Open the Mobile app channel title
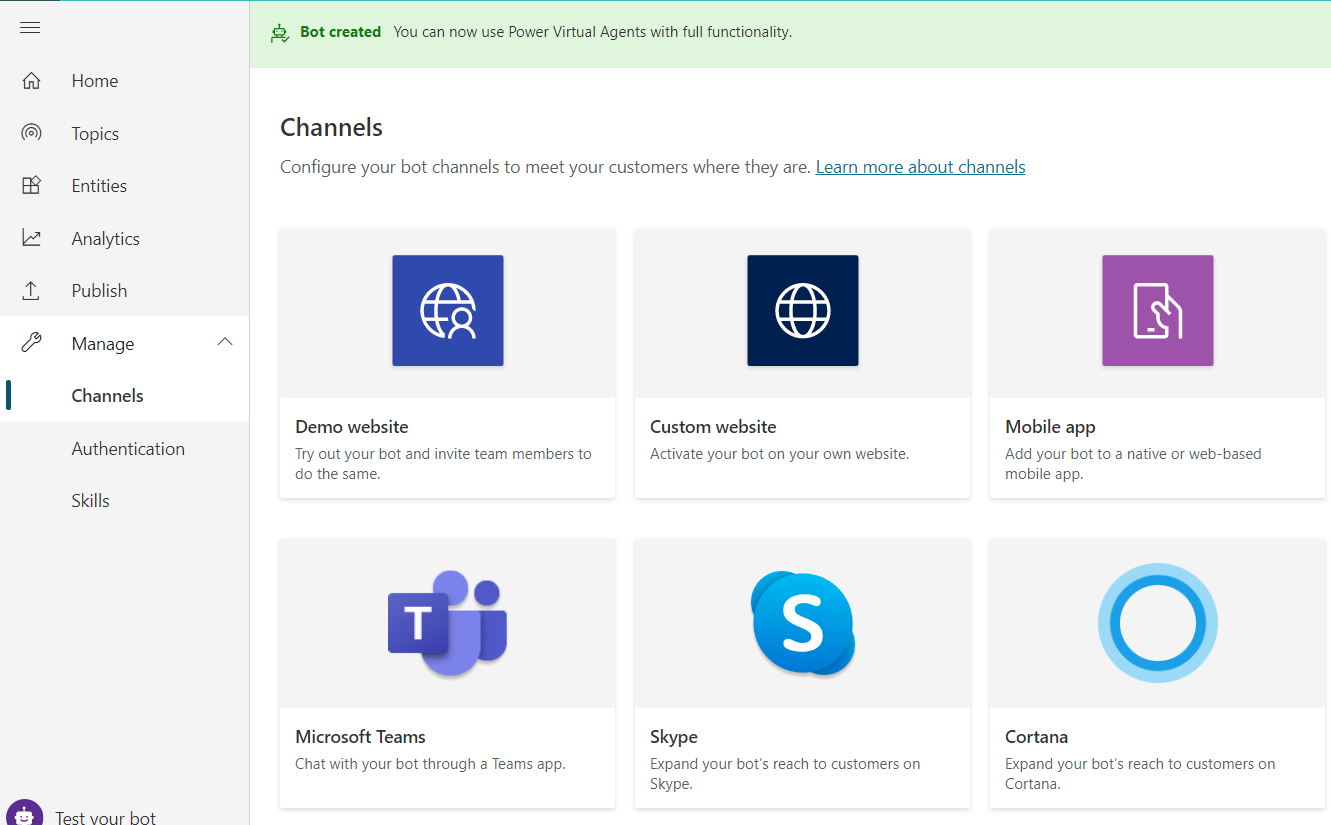The height and width of the screenshot is (825, 1331). point(1050,427)
